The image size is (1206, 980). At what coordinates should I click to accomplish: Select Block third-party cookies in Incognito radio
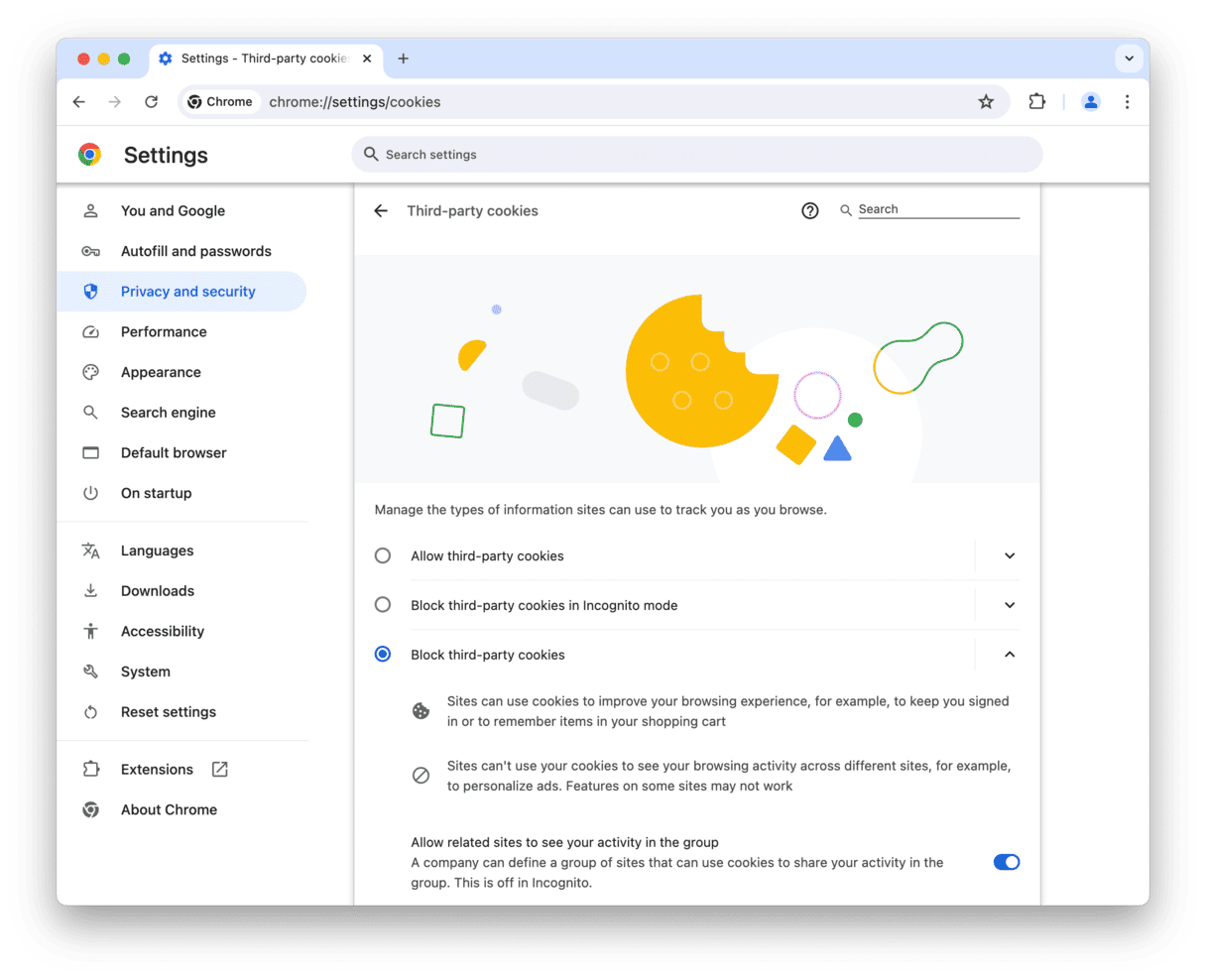click(x=383, y=605)
